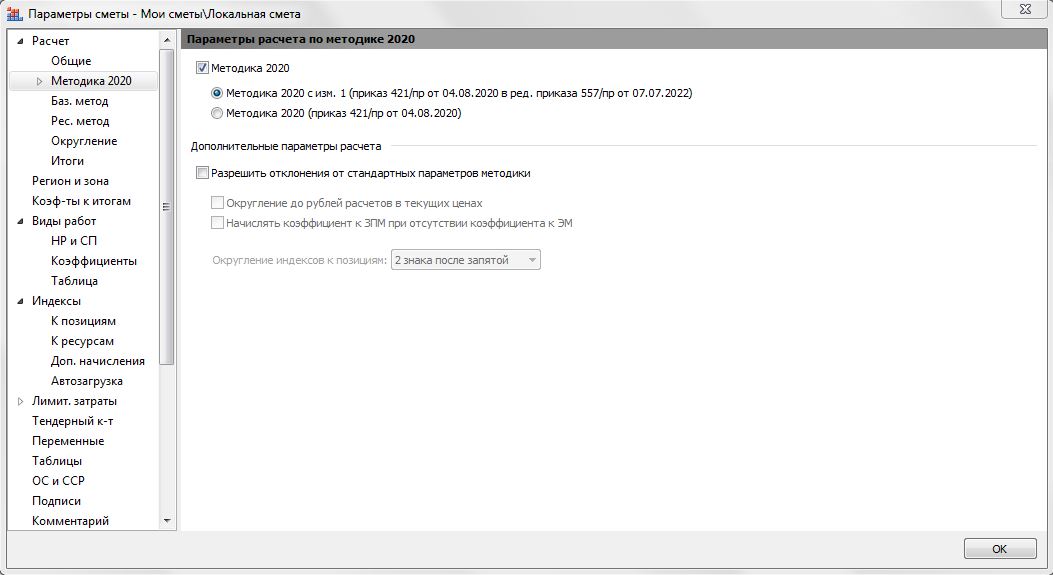Toggle Округление до рублей расчетов checkbox
This screenshot has width=1053, height=575.
[x=217, y=203]
